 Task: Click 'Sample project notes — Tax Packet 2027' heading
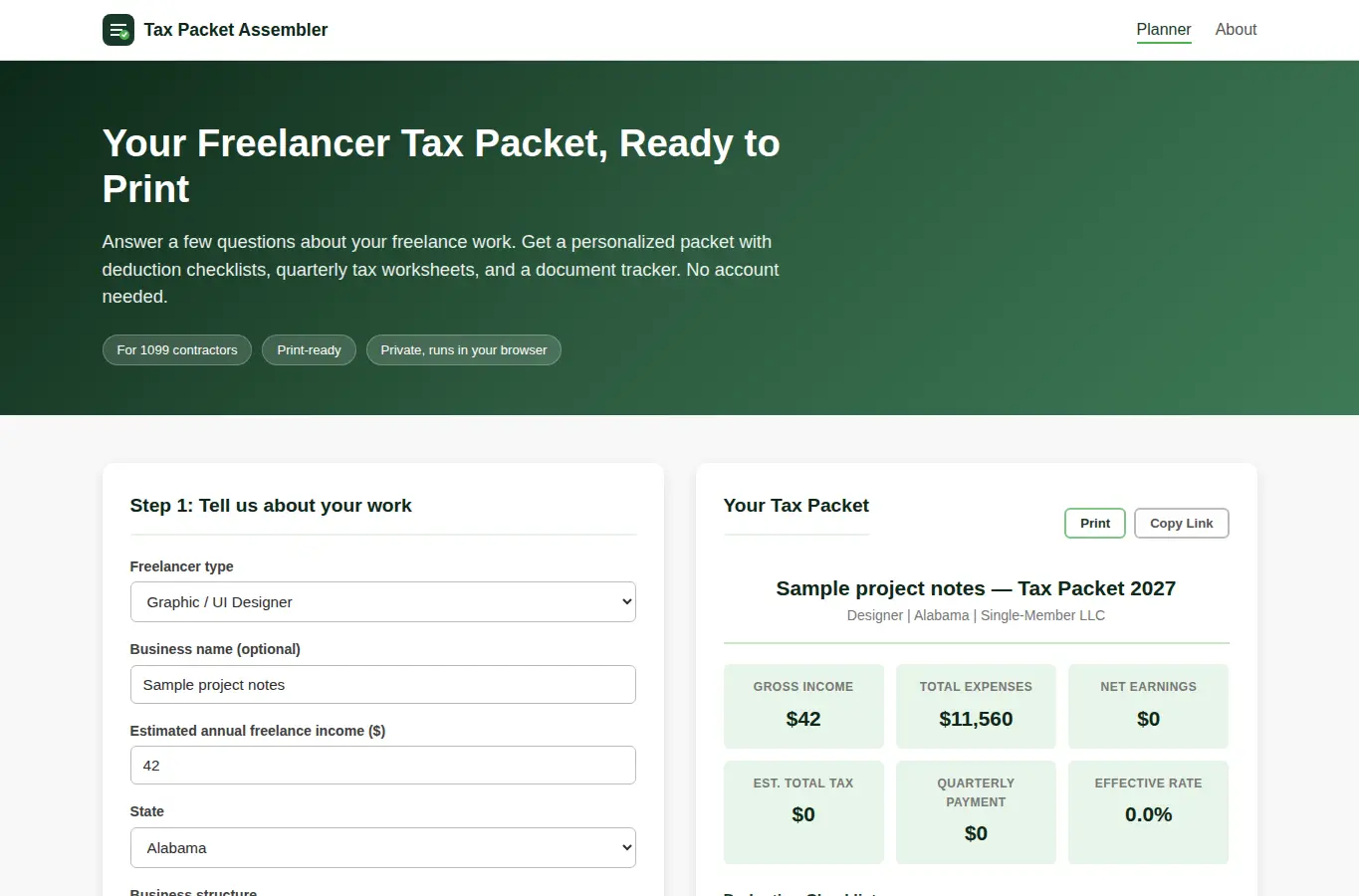tap(976, 588)
